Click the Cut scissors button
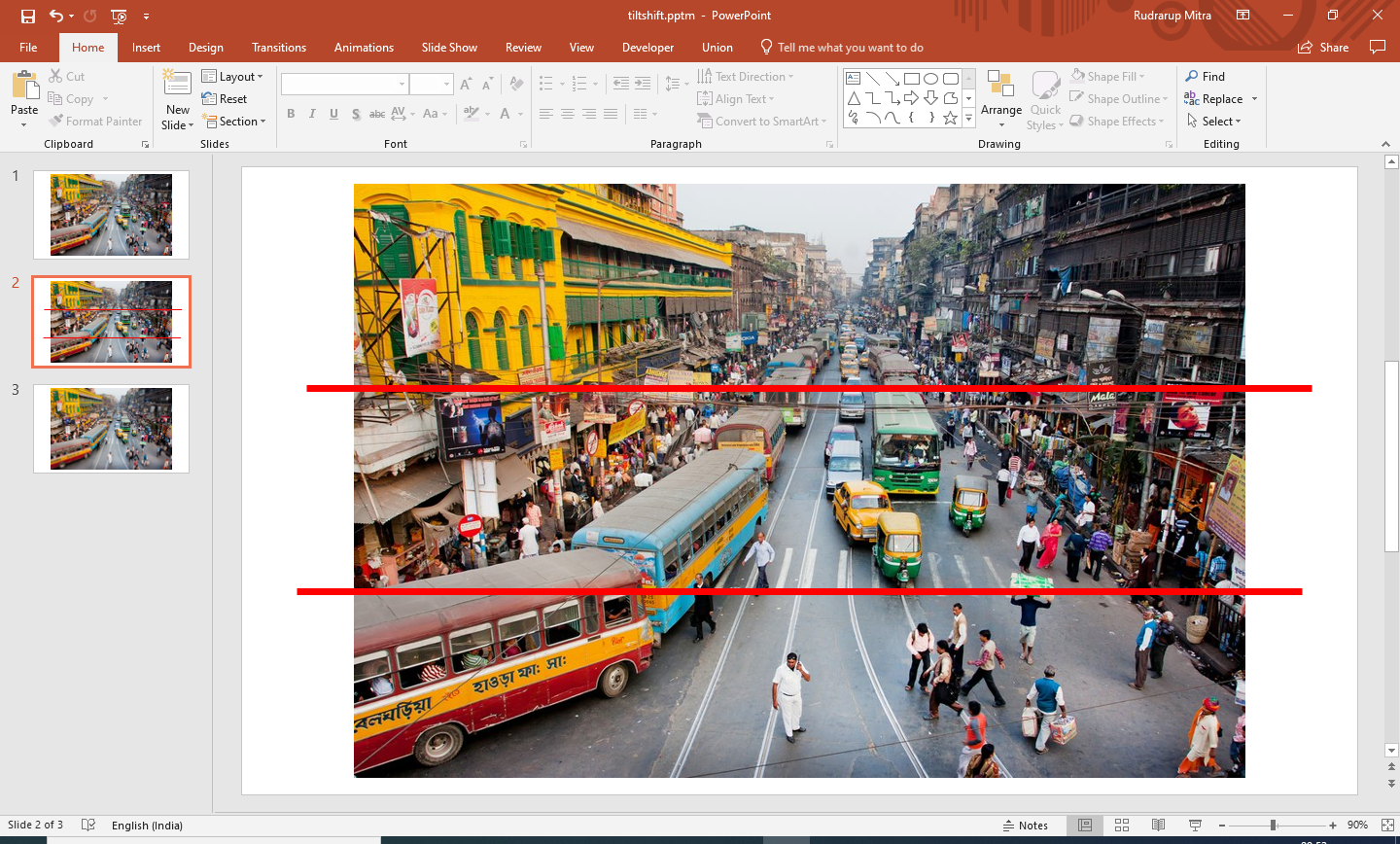Screen dimensions: 1400x844 coord(66,76)
